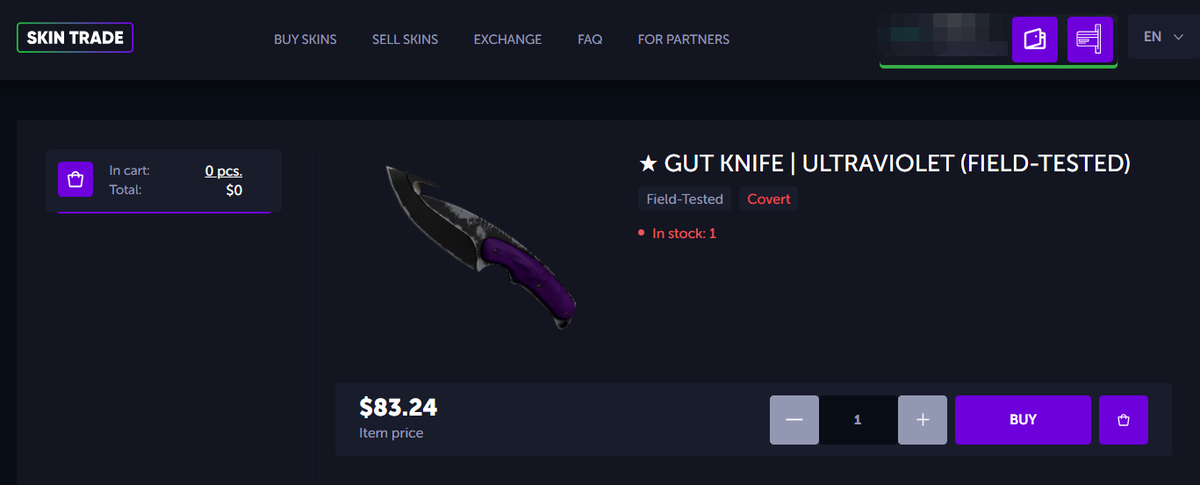1200x485 pixels.
Task: Open the 0 pcs. cart link
Action: (224, 171)
